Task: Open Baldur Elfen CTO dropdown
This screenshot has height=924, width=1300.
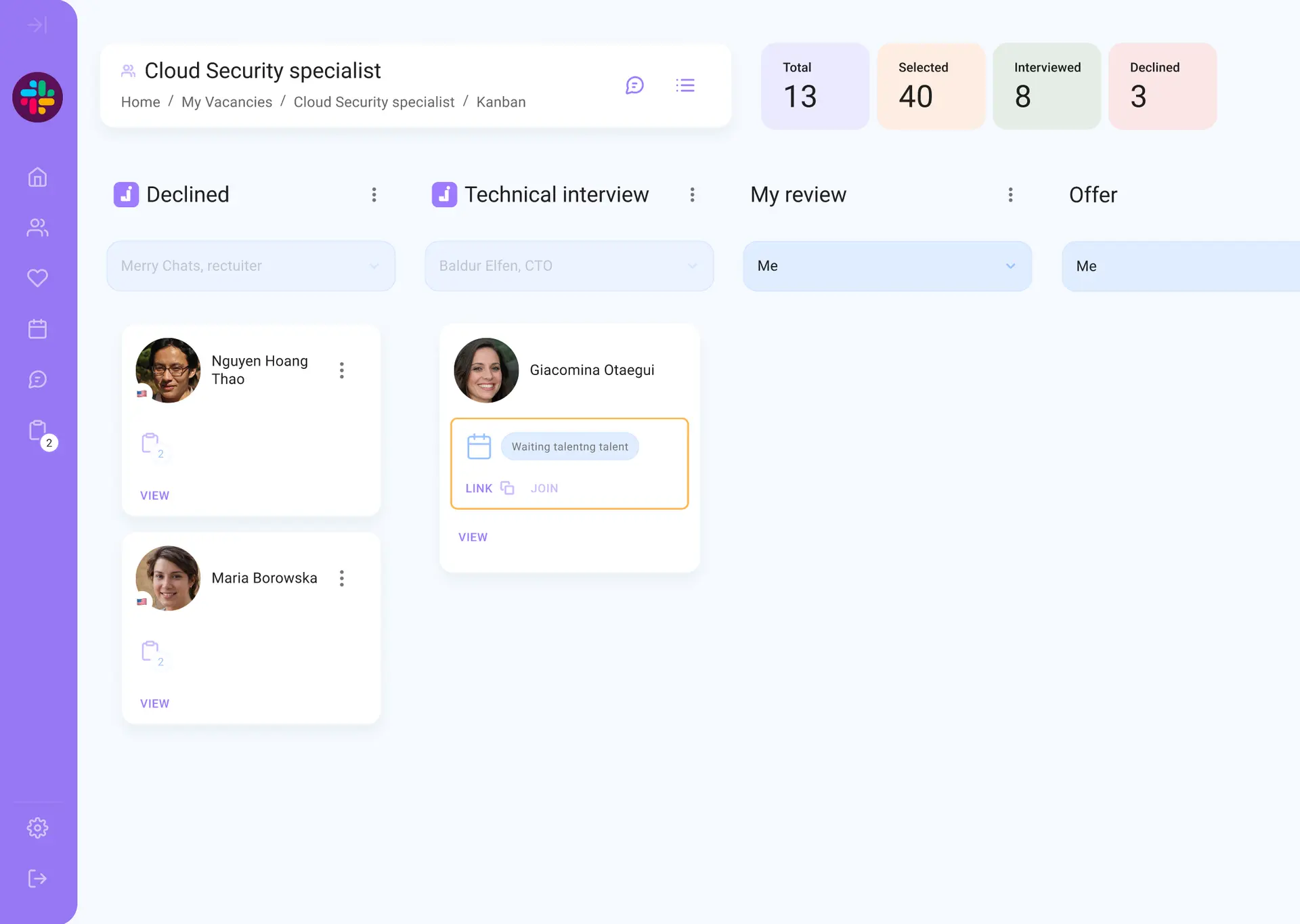Action: [569, 266]
